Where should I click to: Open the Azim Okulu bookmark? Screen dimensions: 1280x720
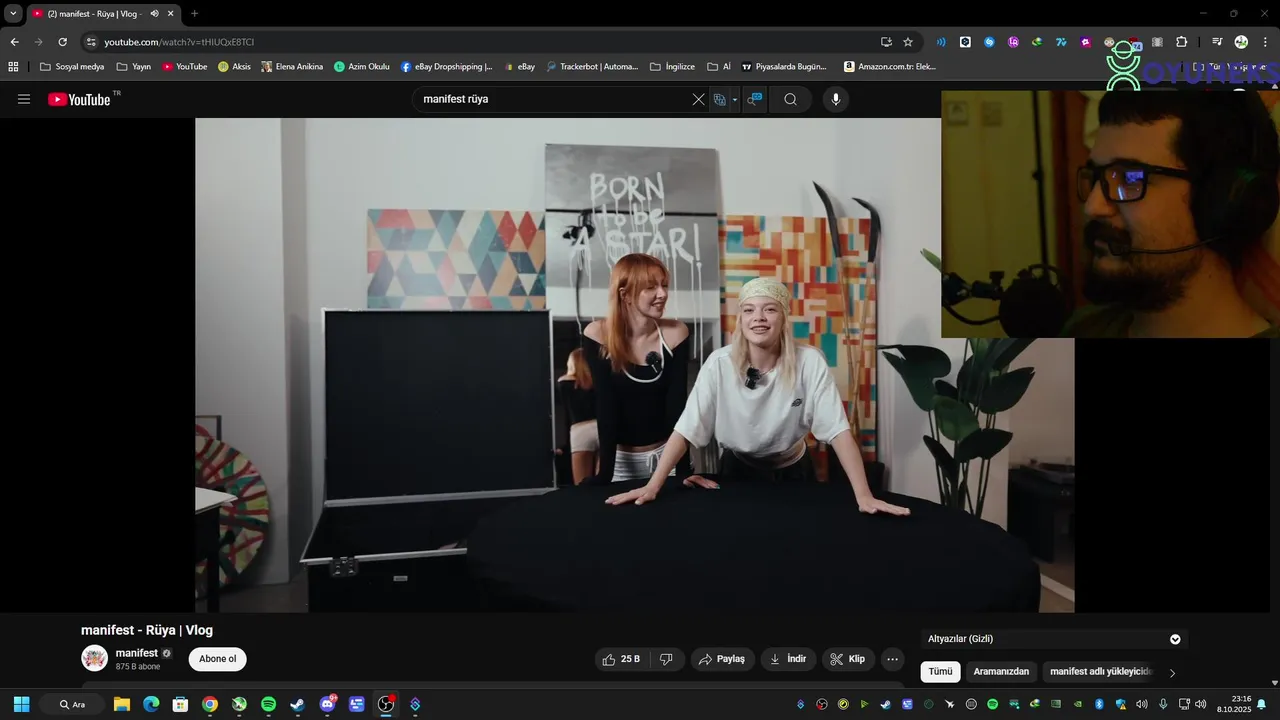362,67
